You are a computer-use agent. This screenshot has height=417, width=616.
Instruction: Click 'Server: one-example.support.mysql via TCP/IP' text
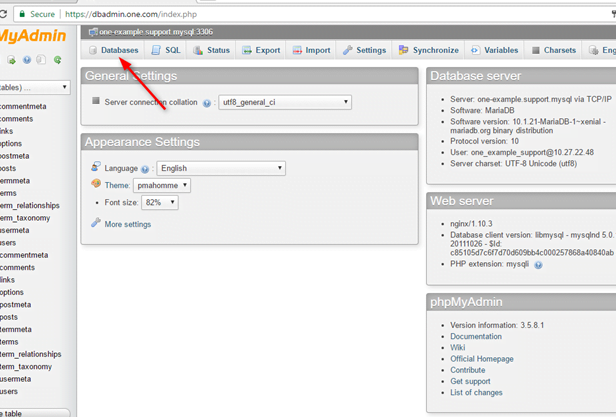[x=531, y=99]
